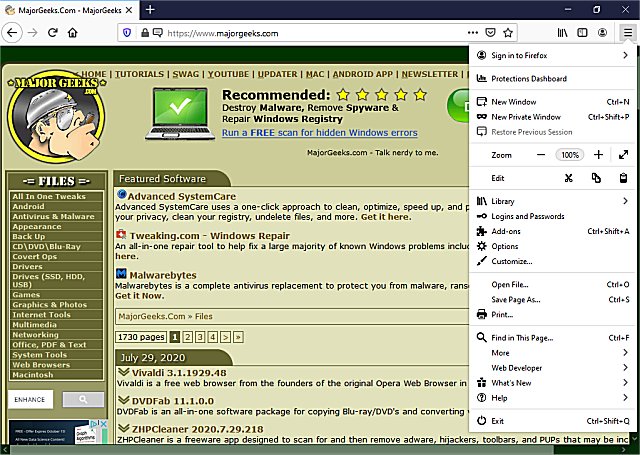The height and width of the screenshot is (455, 640).
Task: Open Protections Dashboard
Action: (553, 78)
